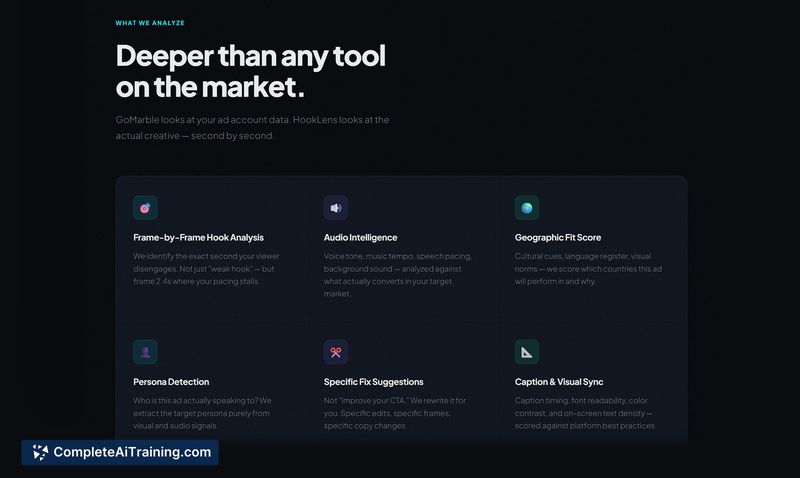Click the triangle ruler icon for Caption Sync

tap(527, 352)
